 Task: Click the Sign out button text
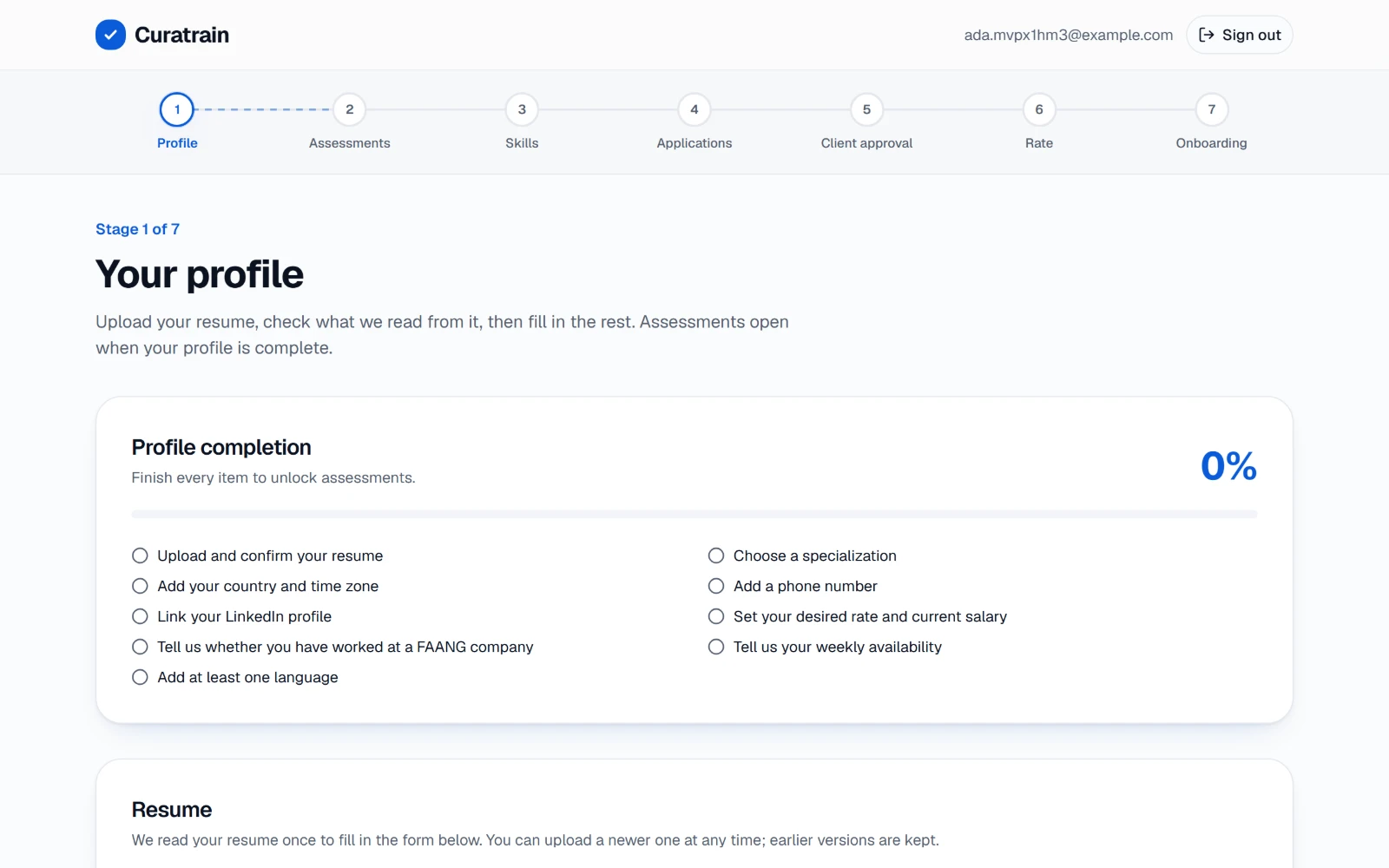(1252, 35)
